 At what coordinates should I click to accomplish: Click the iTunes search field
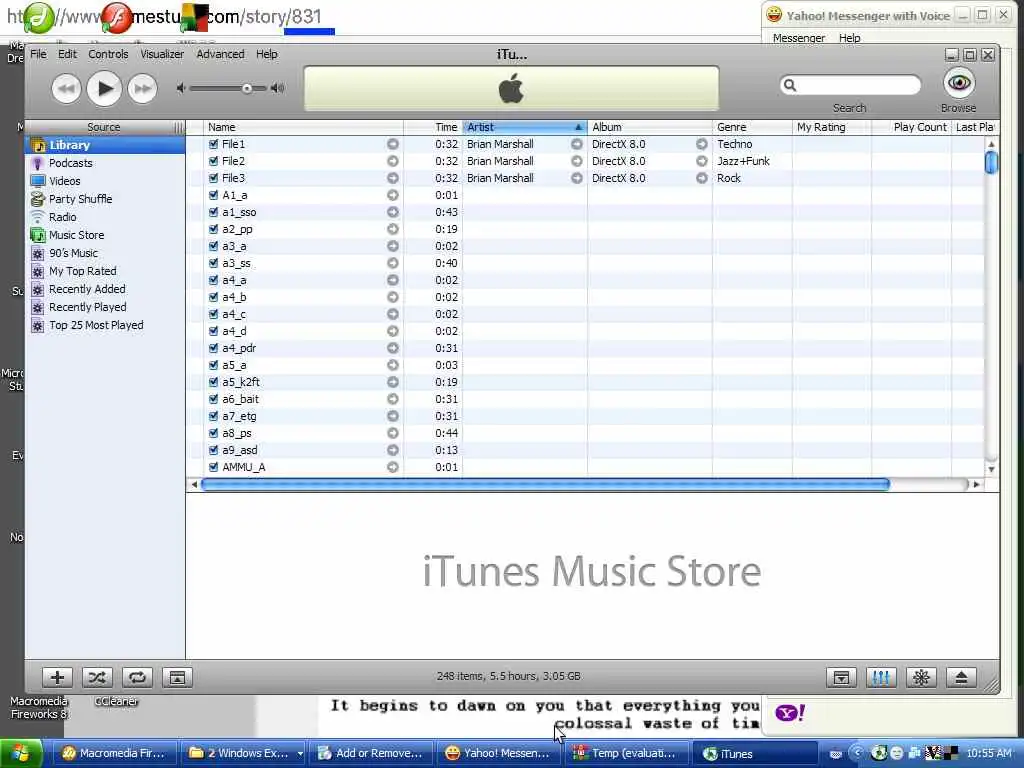850,85
